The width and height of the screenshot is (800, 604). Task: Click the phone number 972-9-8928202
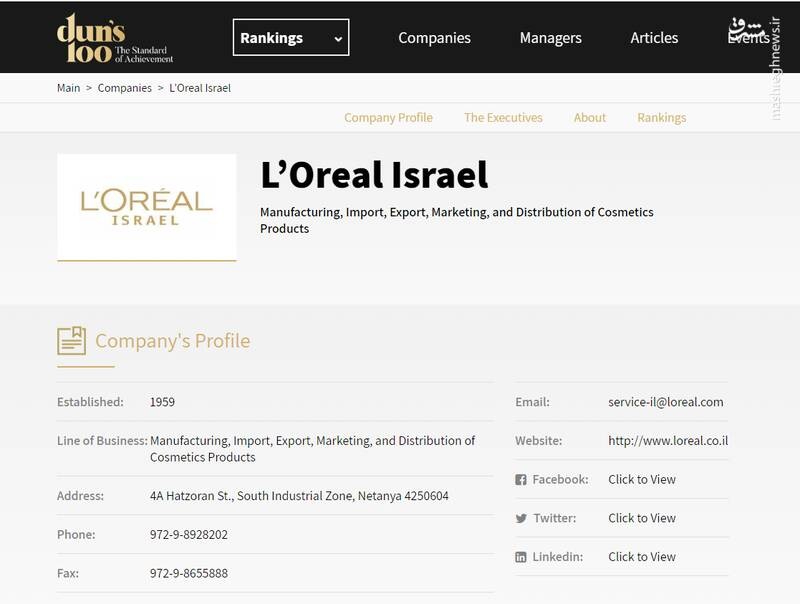pos(189,535)
